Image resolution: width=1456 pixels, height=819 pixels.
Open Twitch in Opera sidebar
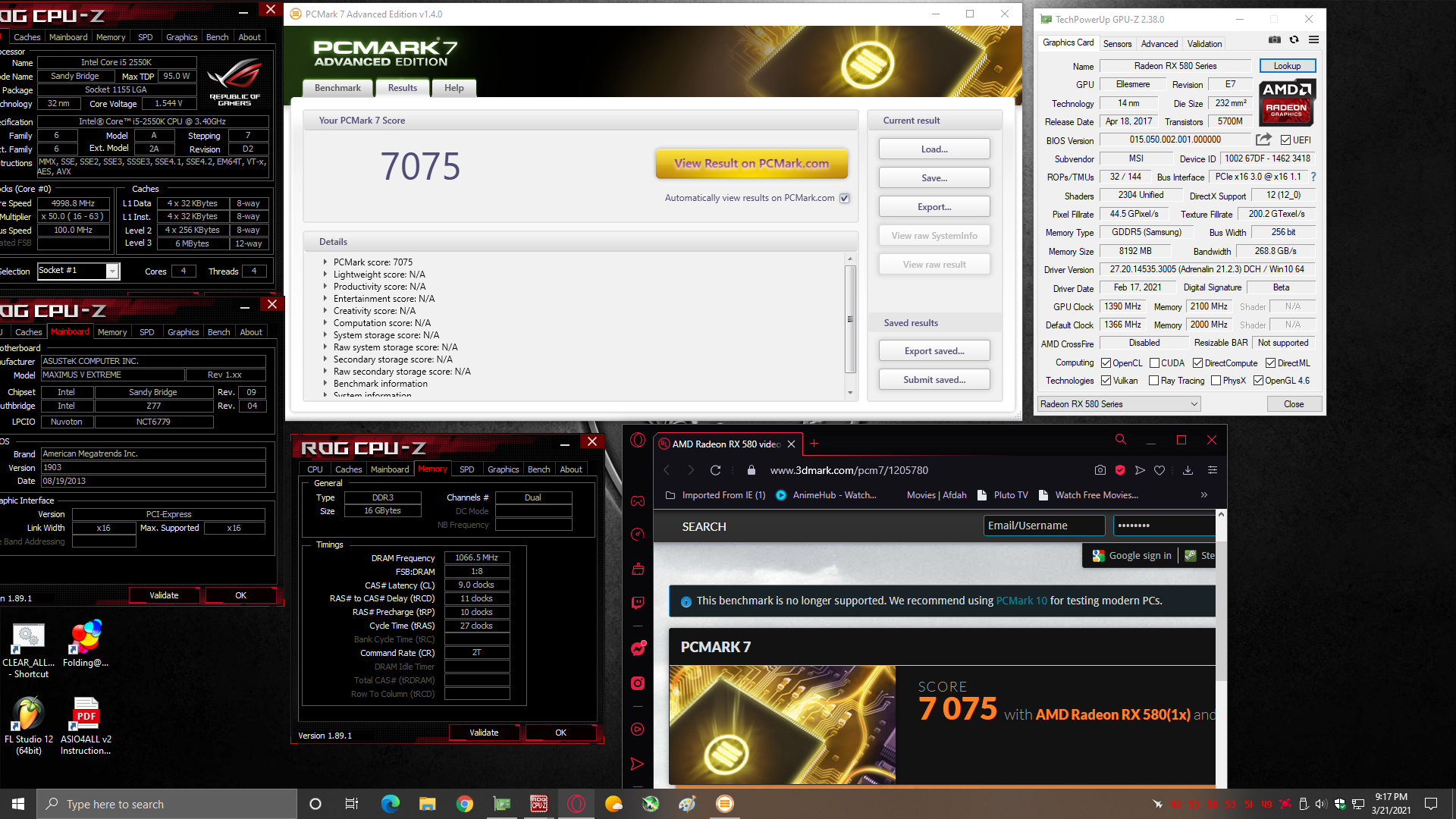click(x=638, y=603)
